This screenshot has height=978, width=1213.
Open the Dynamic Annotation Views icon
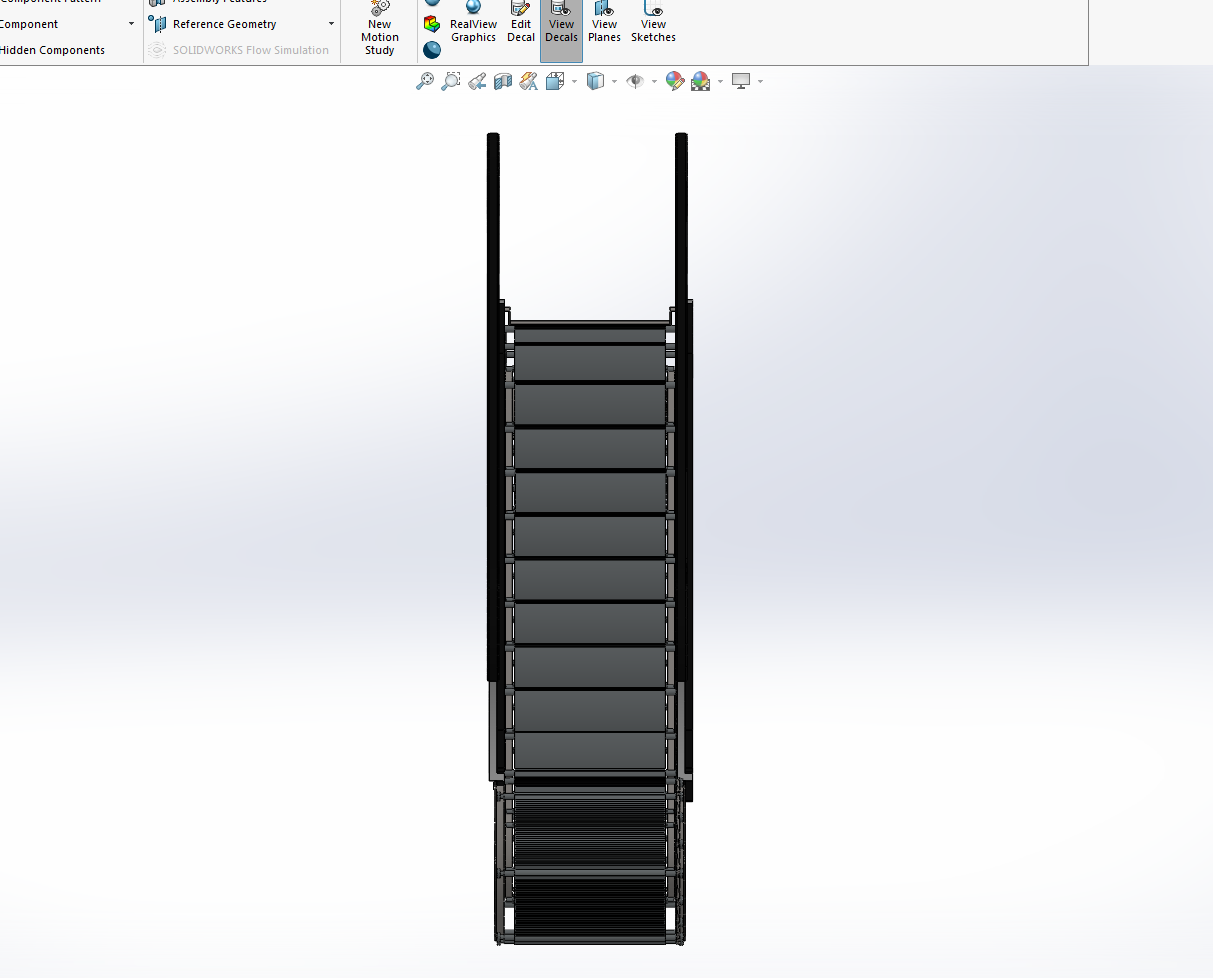(529, 82)
